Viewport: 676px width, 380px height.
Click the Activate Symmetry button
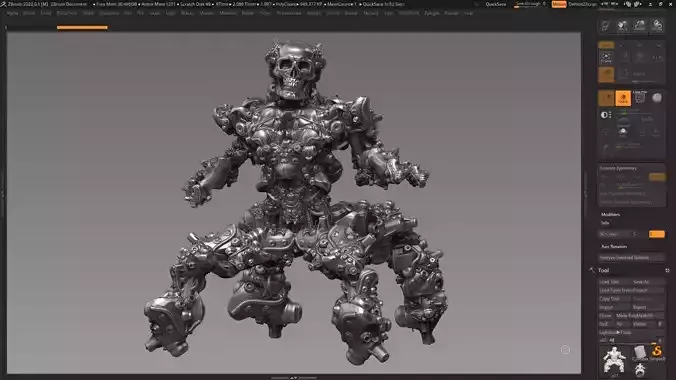click(x=618, y=168)
